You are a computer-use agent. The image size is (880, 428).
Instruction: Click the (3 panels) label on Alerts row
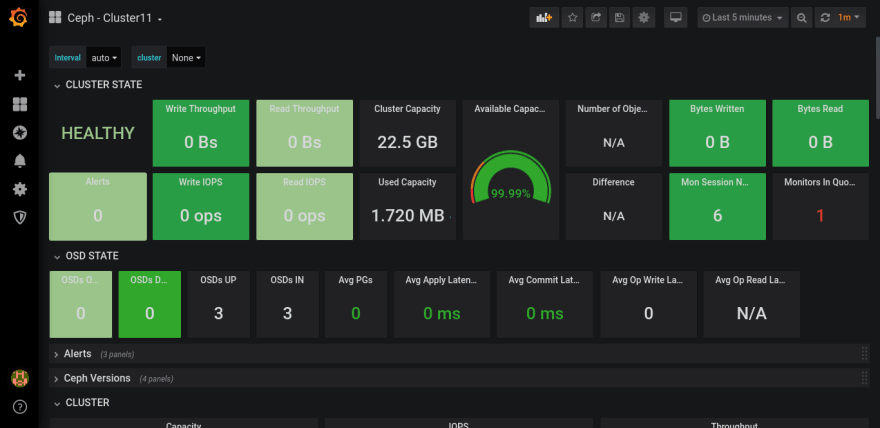[x=117, y=355]
